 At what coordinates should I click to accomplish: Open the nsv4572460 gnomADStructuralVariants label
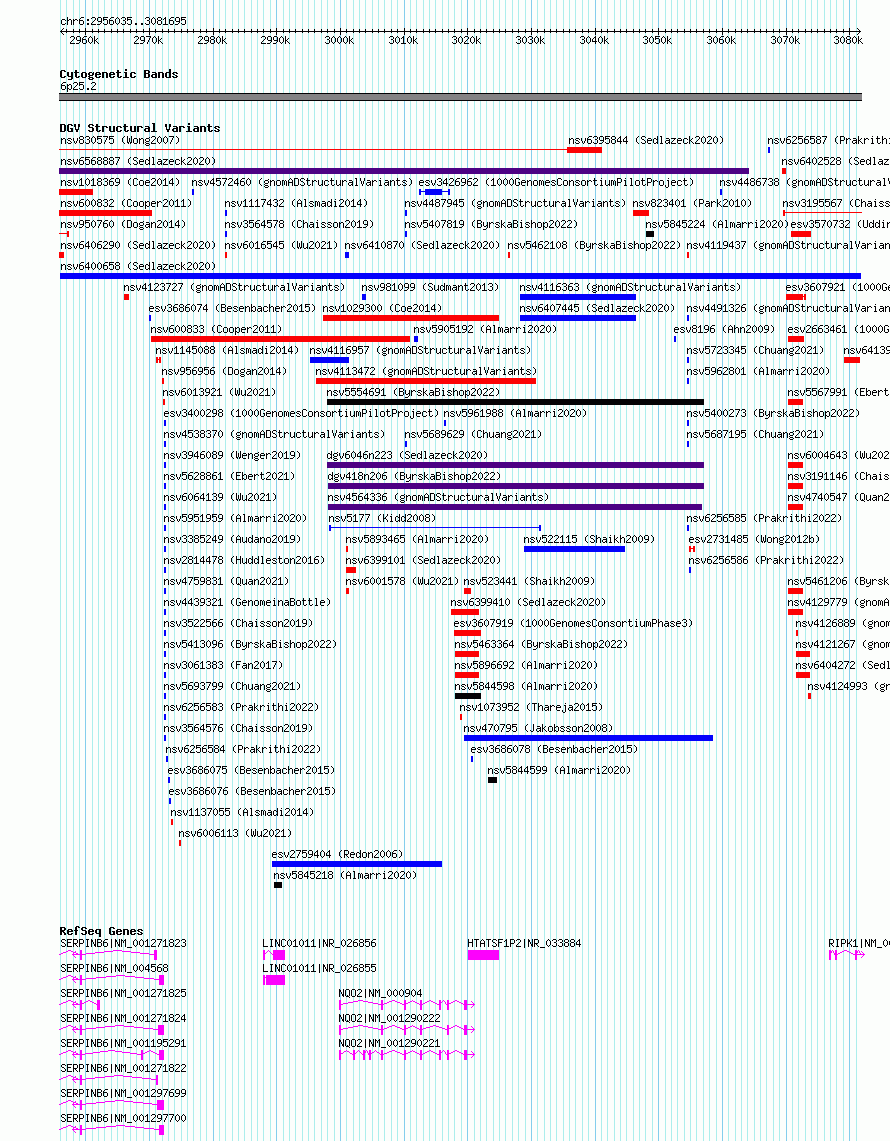tap(302, 182)
